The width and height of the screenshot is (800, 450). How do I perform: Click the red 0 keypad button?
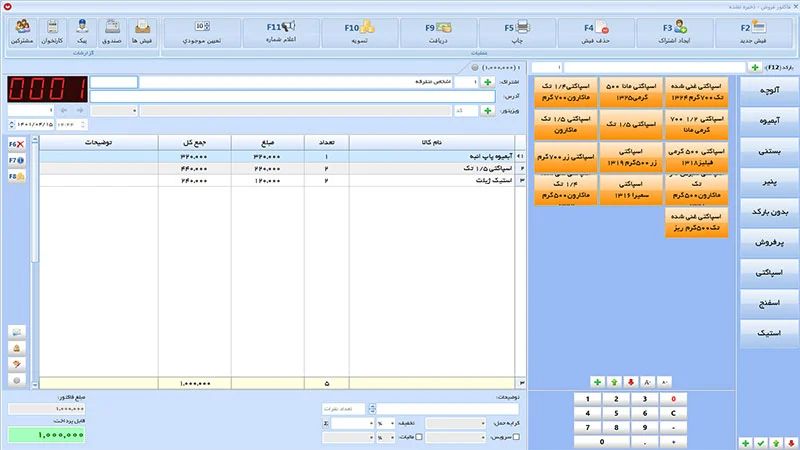coord(673,399)
